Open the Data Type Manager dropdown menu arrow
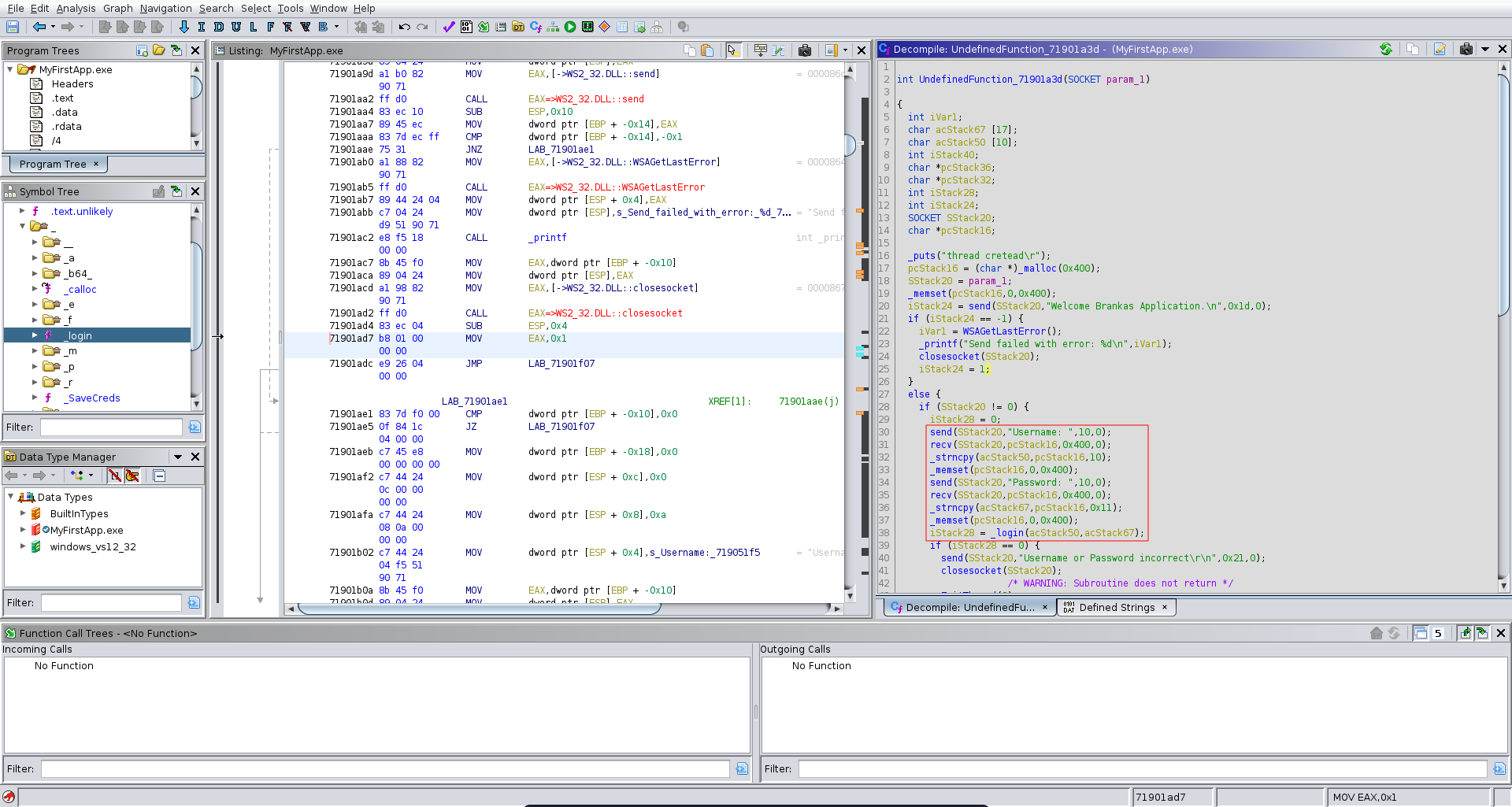Image resolution: width=1512 pixels, height=807 pixels. 178,457
